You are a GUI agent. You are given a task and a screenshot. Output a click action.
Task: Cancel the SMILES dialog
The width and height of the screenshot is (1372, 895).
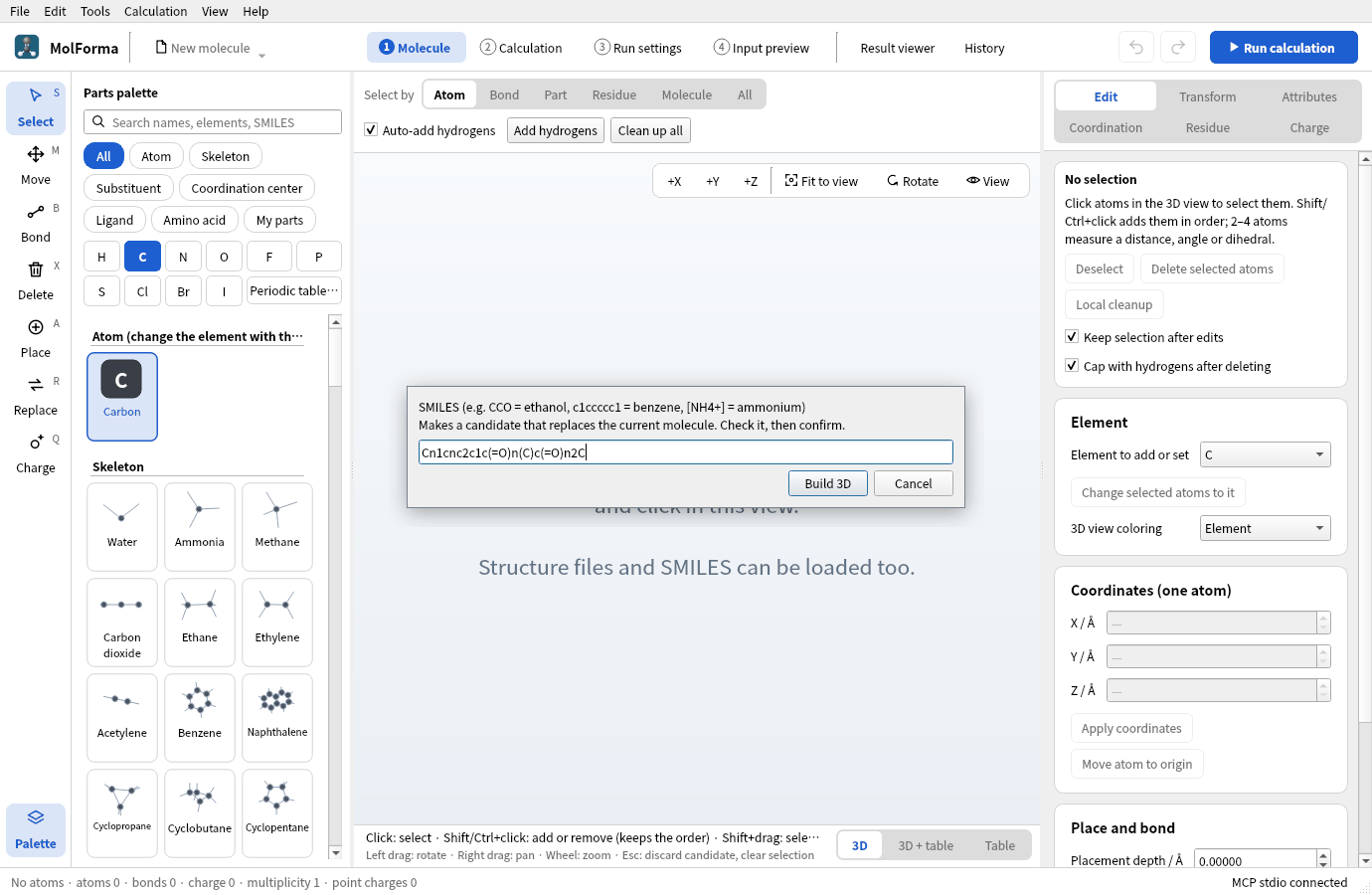tap(914, 483)
